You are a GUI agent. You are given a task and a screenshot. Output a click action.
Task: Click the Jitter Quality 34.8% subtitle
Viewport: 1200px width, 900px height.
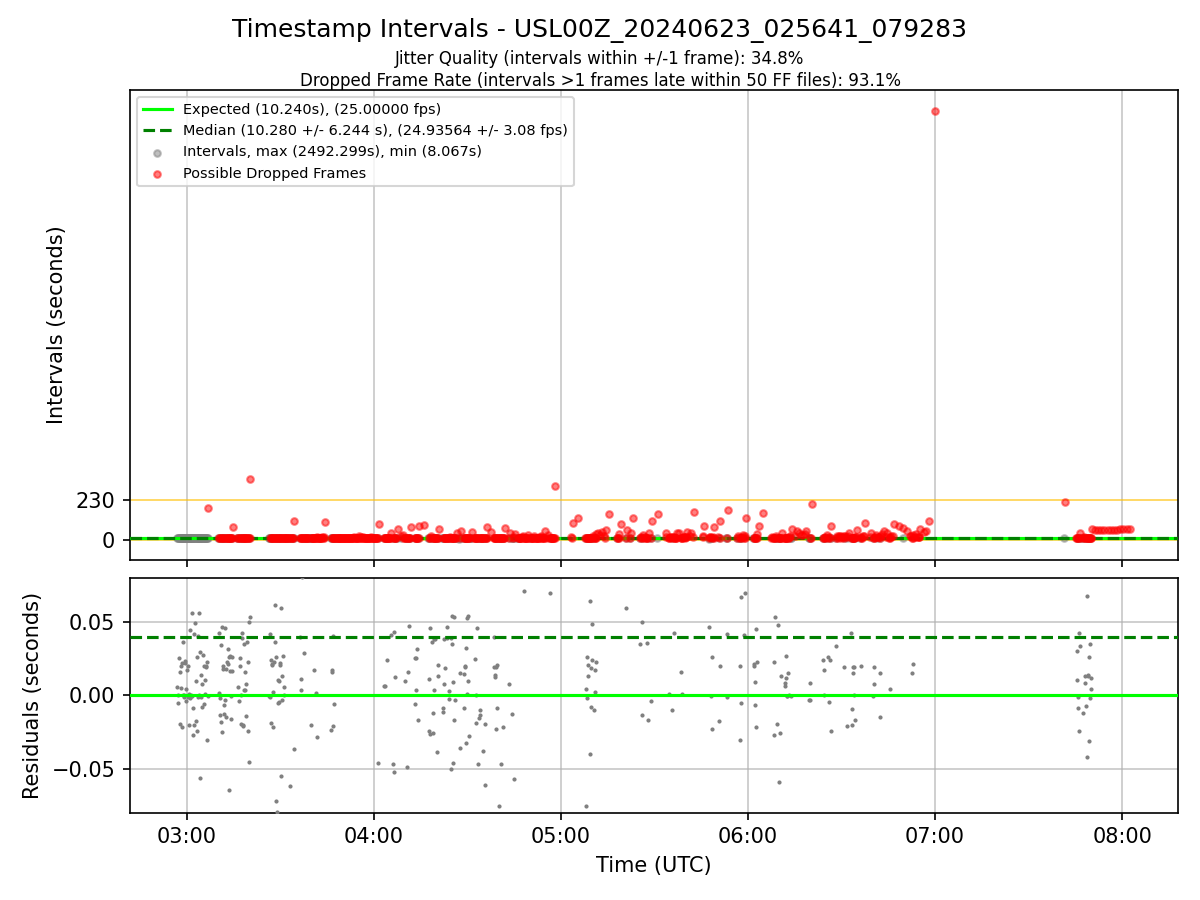pos(599,58)
